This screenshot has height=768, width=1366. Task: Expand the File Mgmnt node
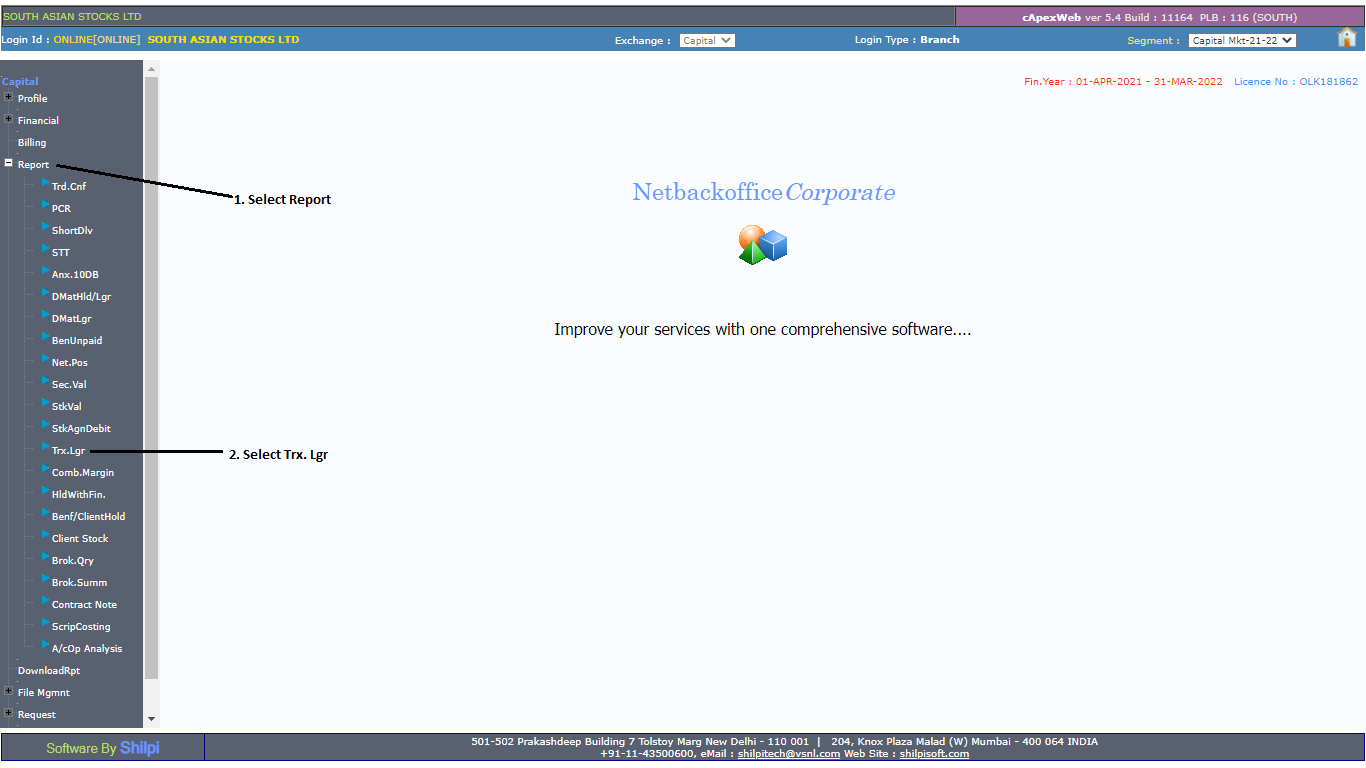[9, 691]
